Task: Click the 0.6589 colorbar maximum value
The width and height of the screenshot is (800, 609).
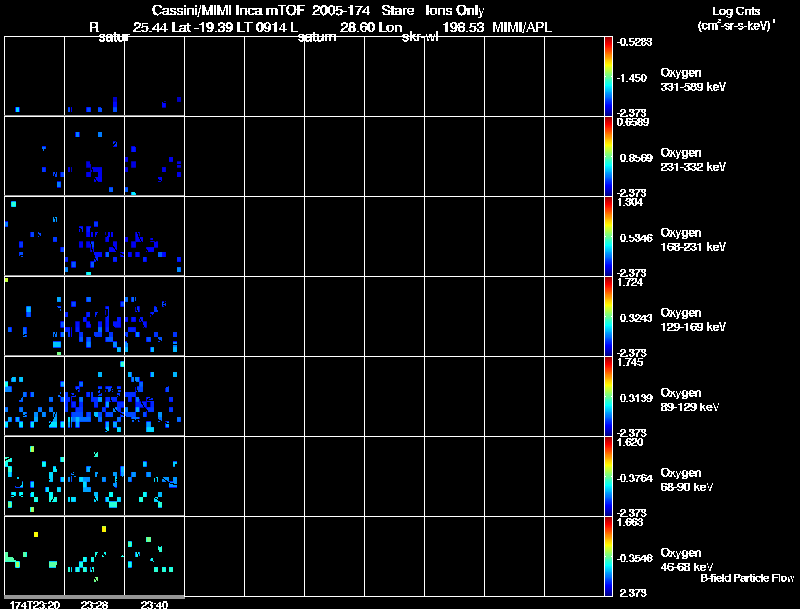Action: coord(633,122)
